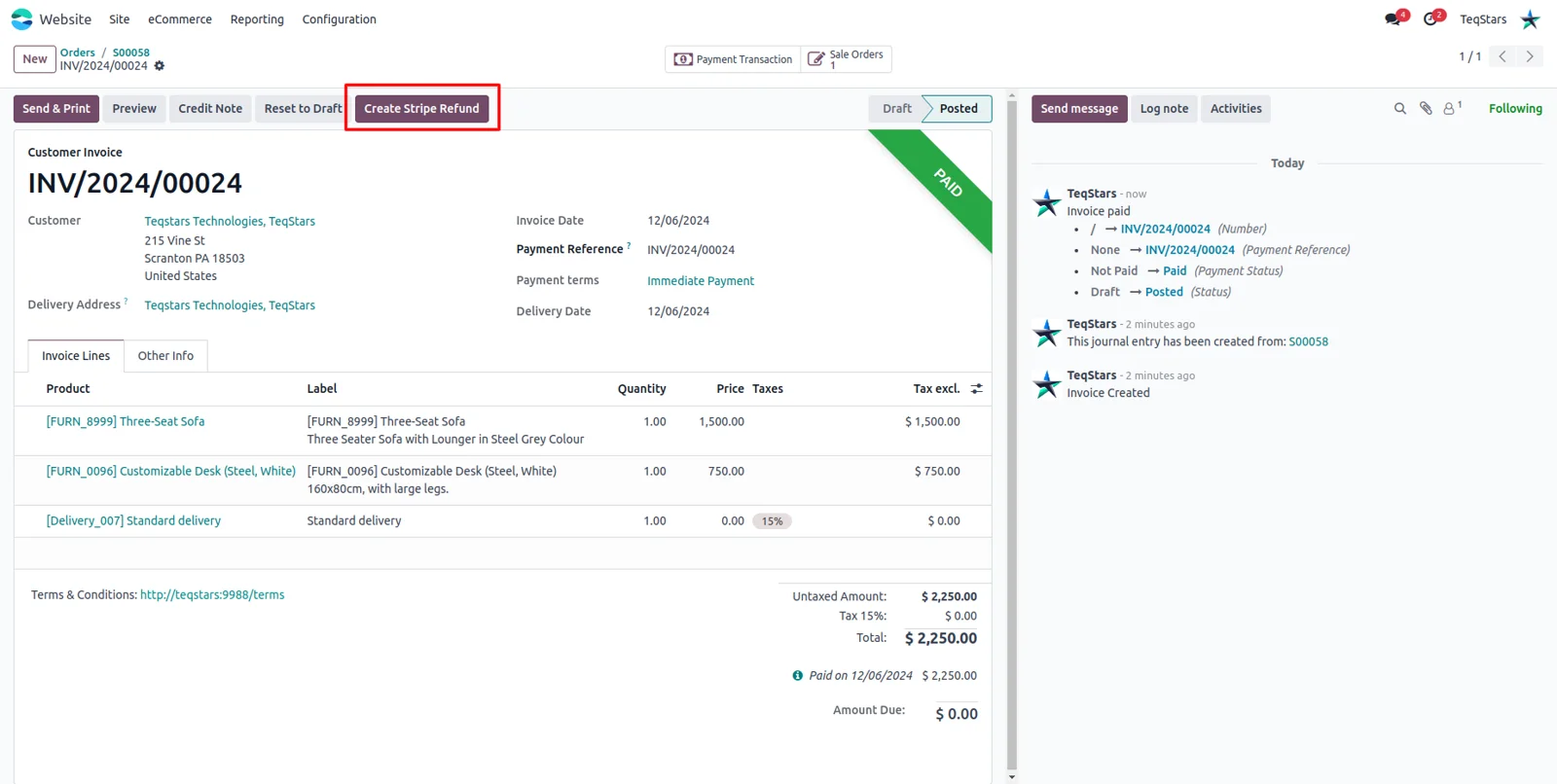Click the TeqStars username in the top bar
The height and width of the screenshot is (784, 1557).
[x=1483, y=19]
